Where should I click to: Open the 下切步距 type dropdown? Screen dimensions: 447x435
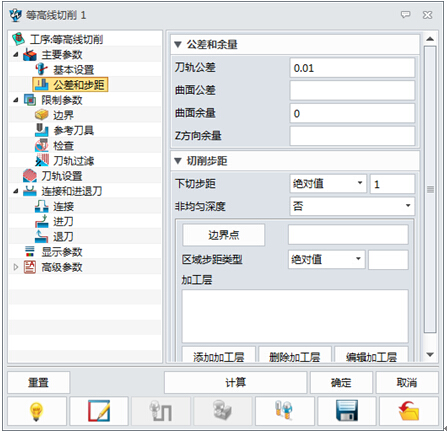[328, 184]
